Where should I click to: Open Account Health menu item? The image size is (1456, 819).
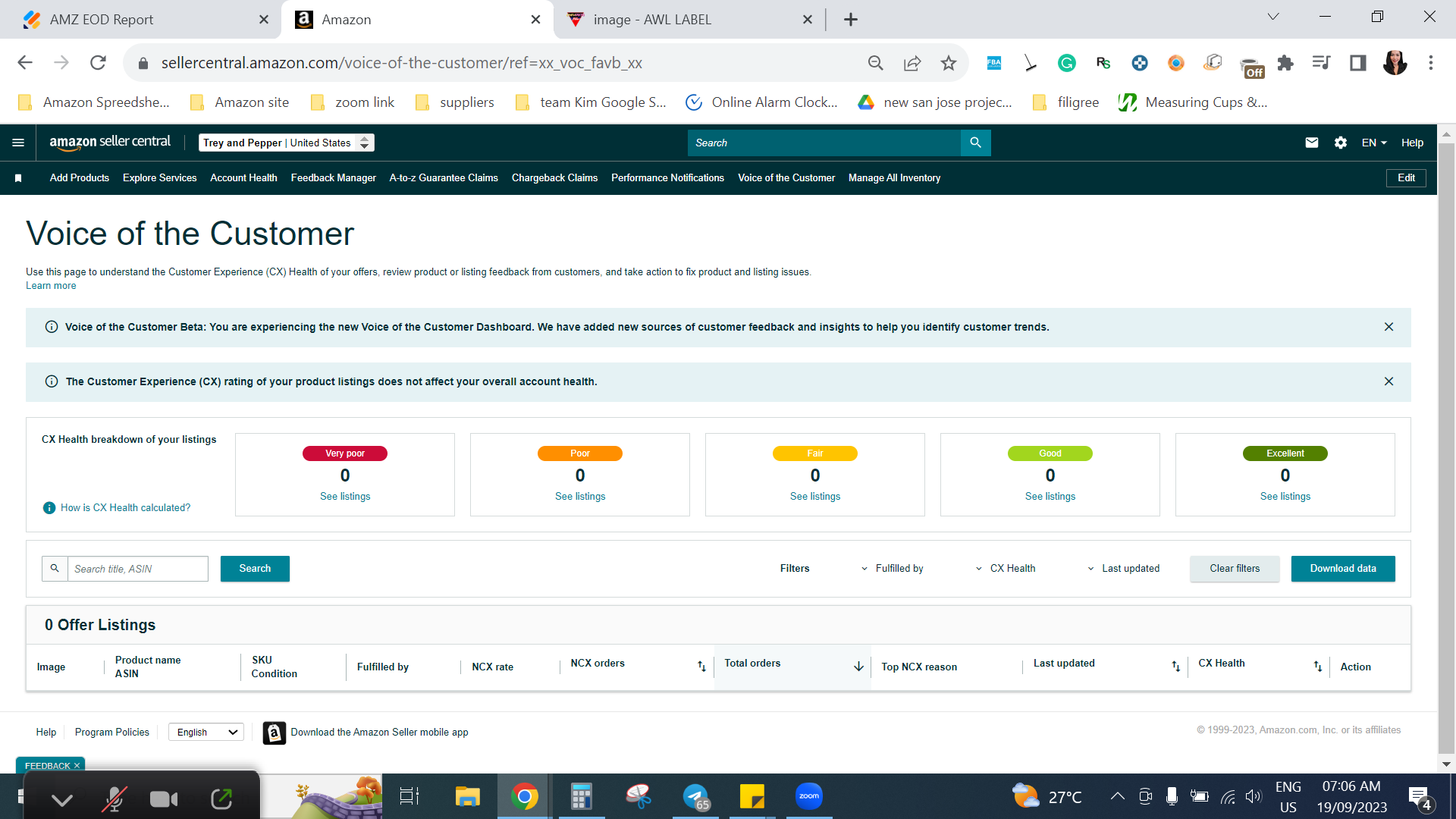(x=243, y=178)
